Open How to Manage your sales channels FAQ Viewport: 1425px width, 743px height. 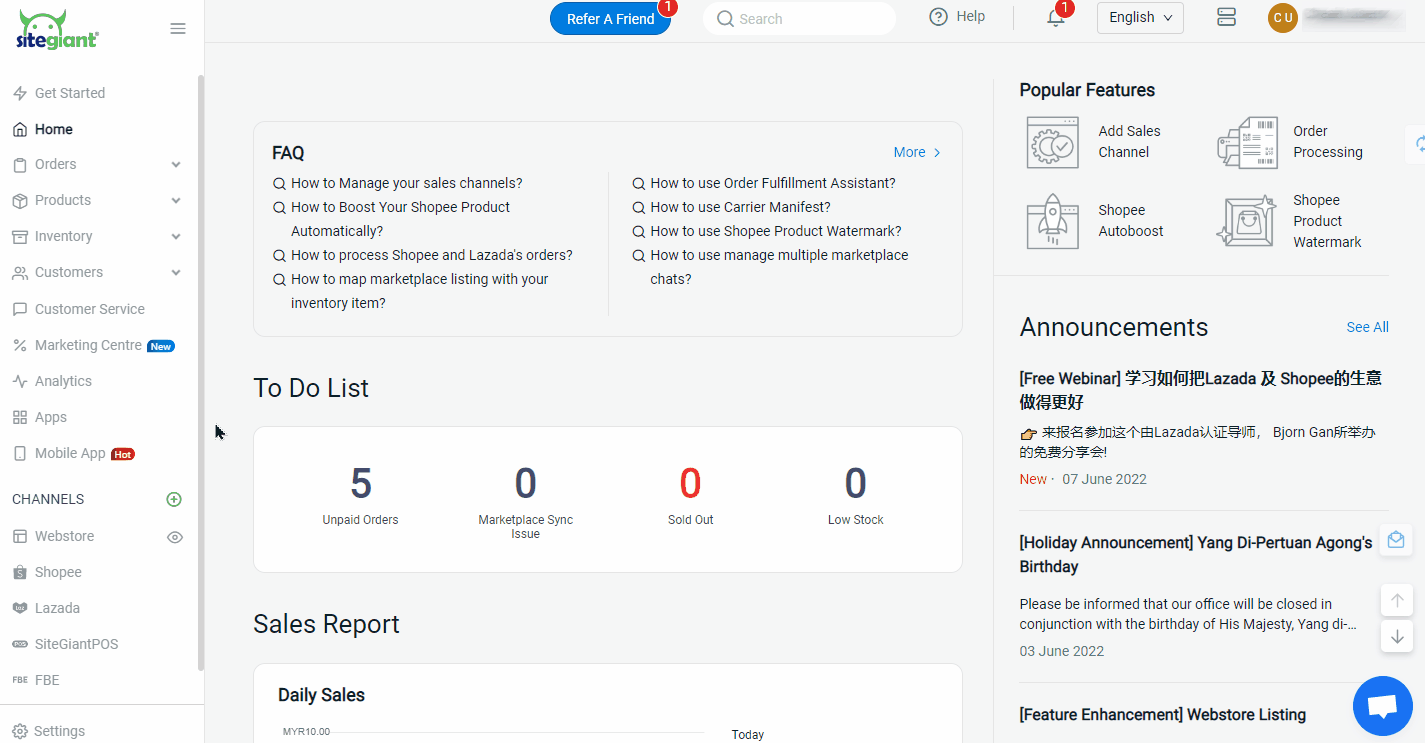click(406, 183)
